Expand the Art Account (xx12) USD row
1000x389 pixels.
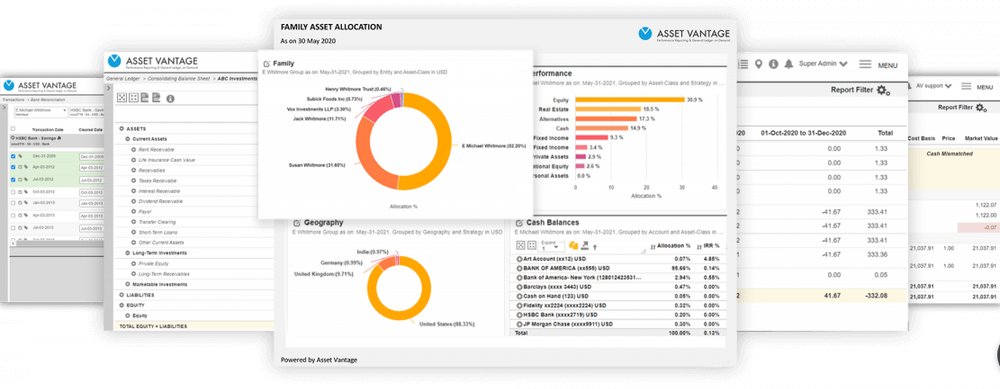point(519,259)
